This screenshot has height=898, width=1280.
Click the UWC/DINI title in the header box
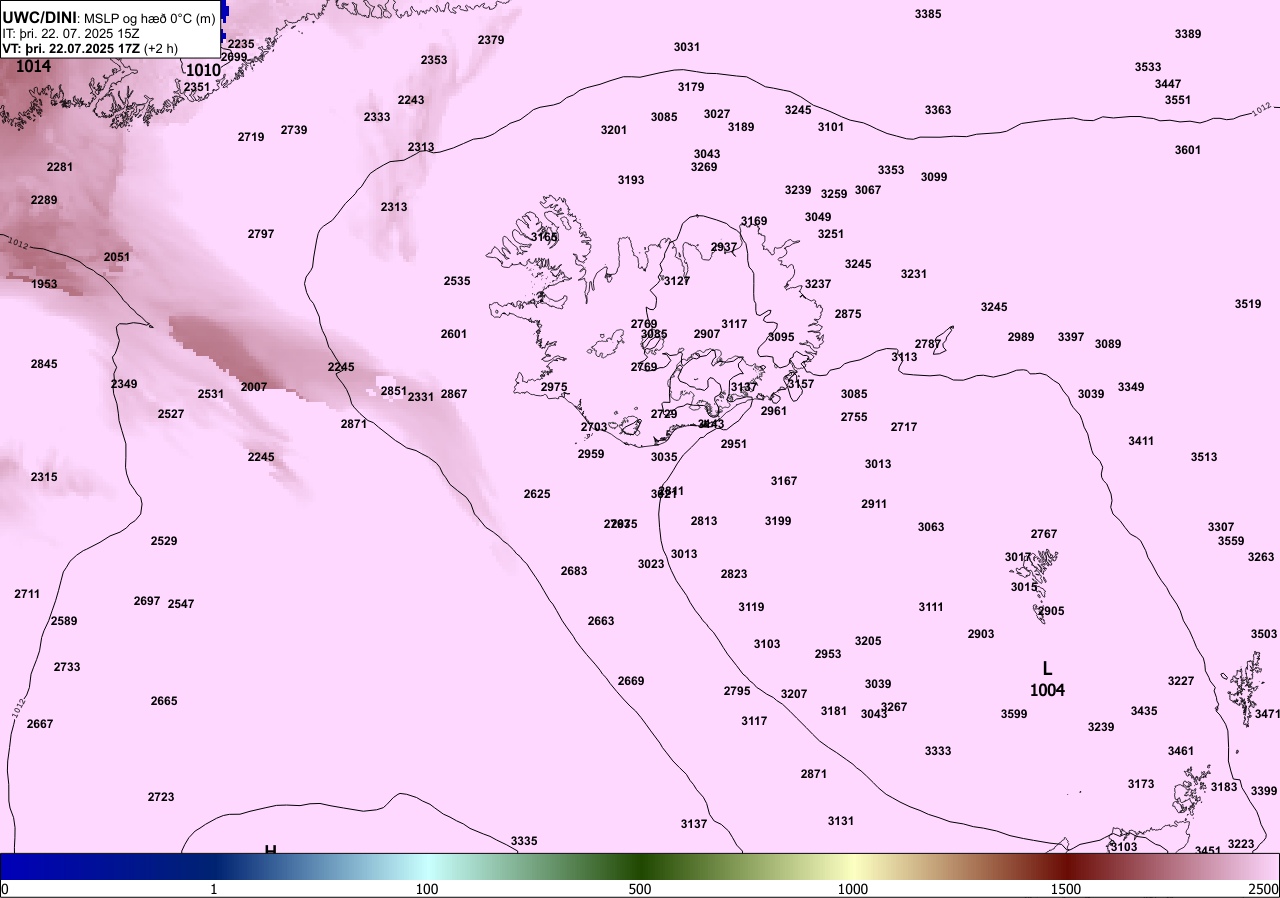tap(39, 17)
